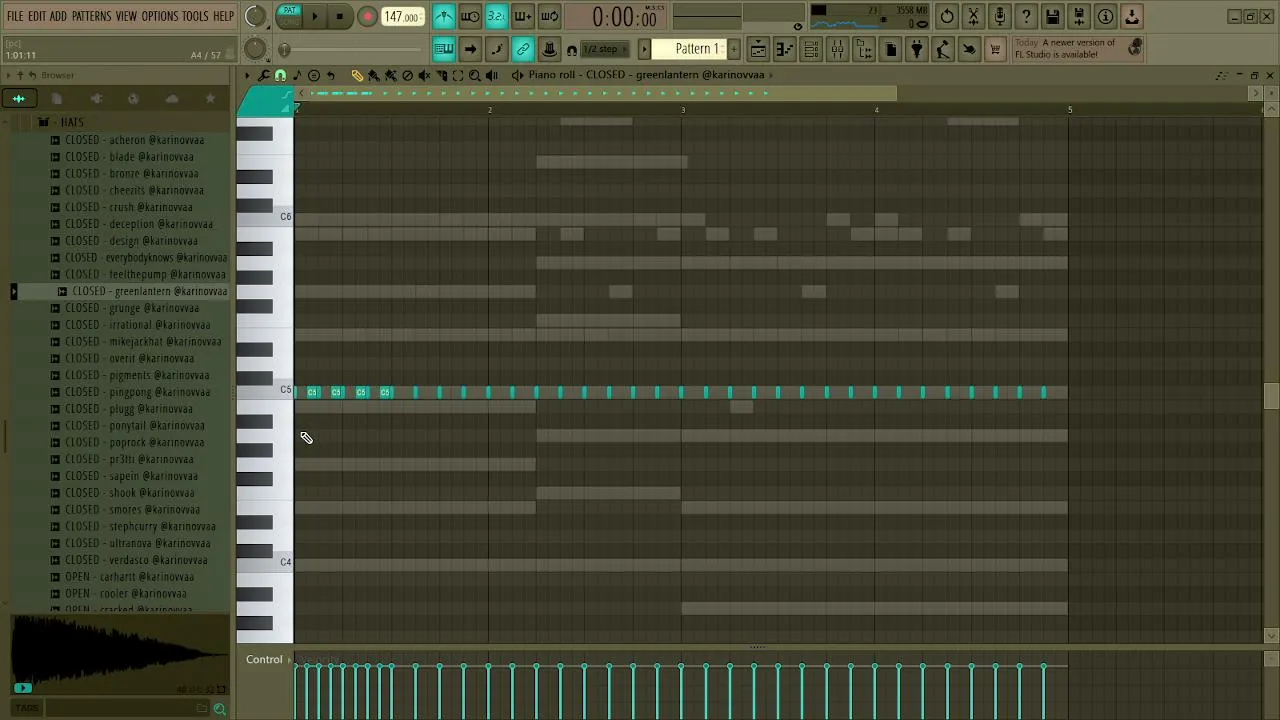Click the save project icon
Image resolution: width=1280 pixels, height=720 pixels.
pos(1052,16)
